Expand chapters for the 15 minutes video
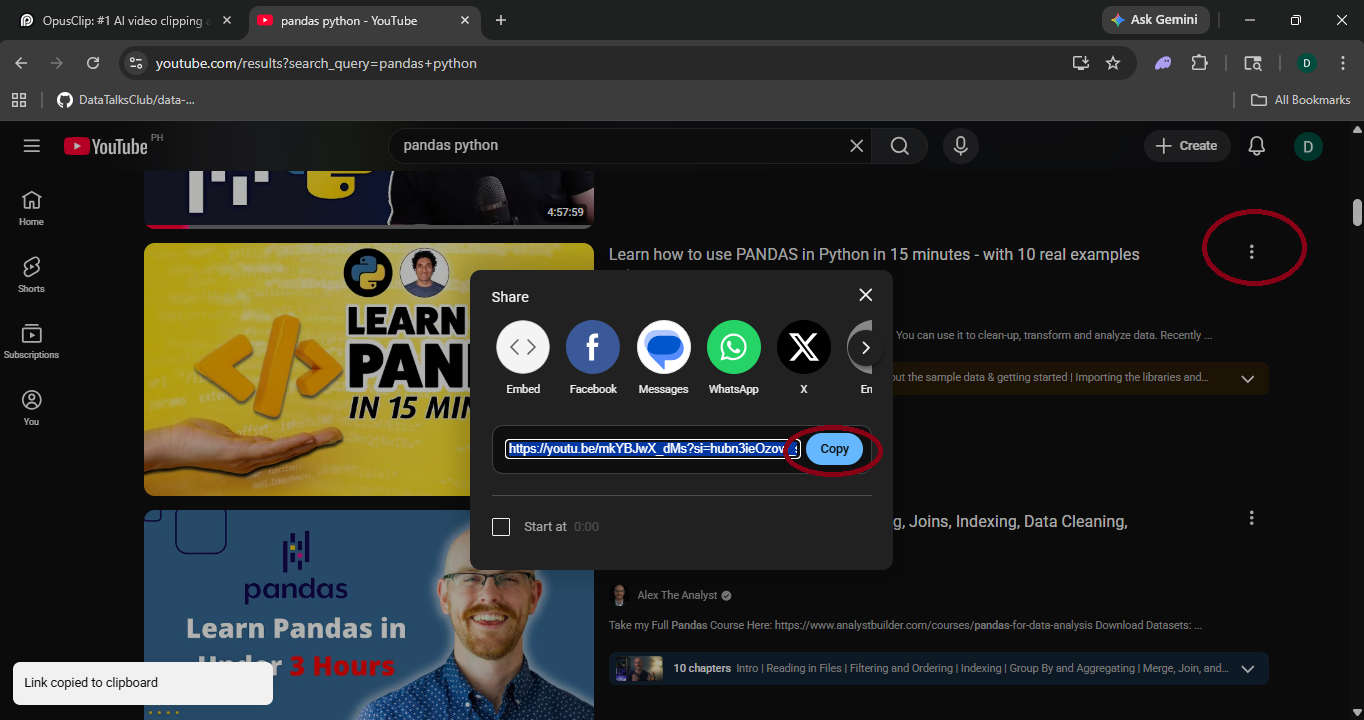The image size is (1364, 720). tap(1248, 379)
